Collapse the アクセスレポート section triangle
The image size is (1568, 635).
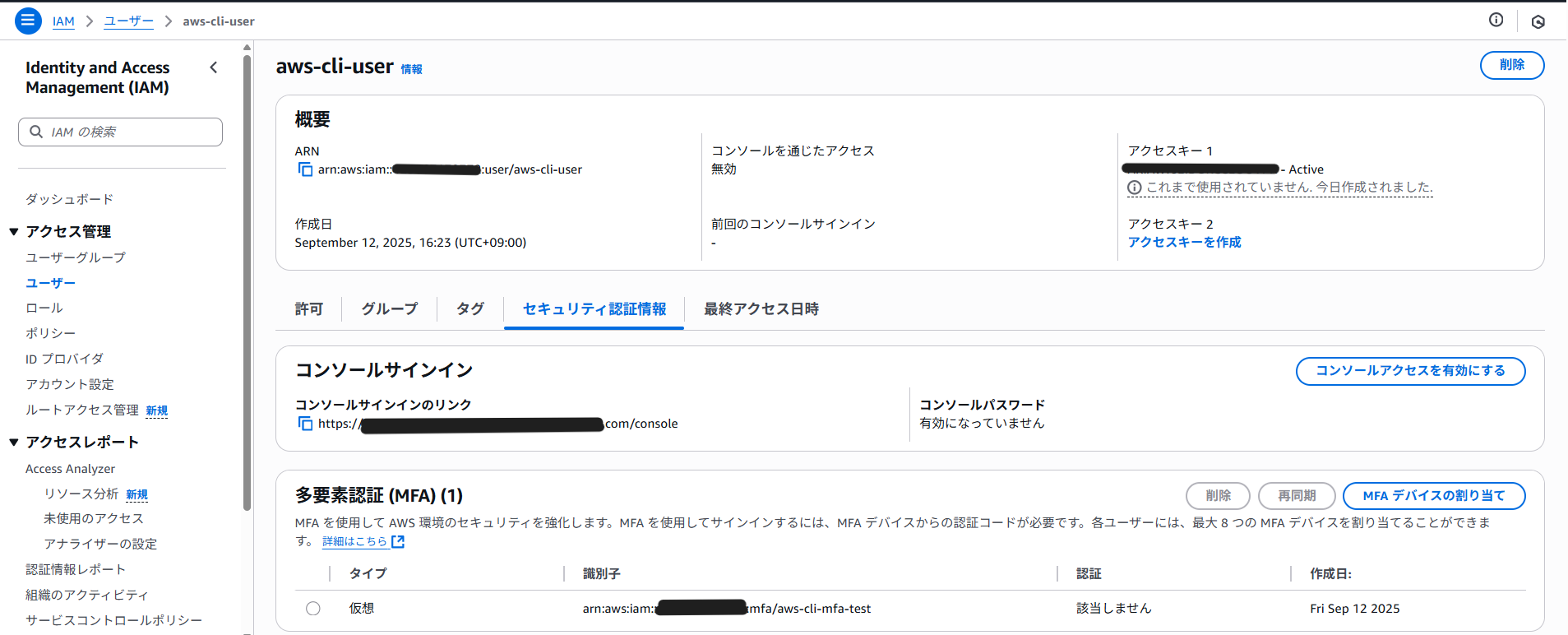[13, 443]
